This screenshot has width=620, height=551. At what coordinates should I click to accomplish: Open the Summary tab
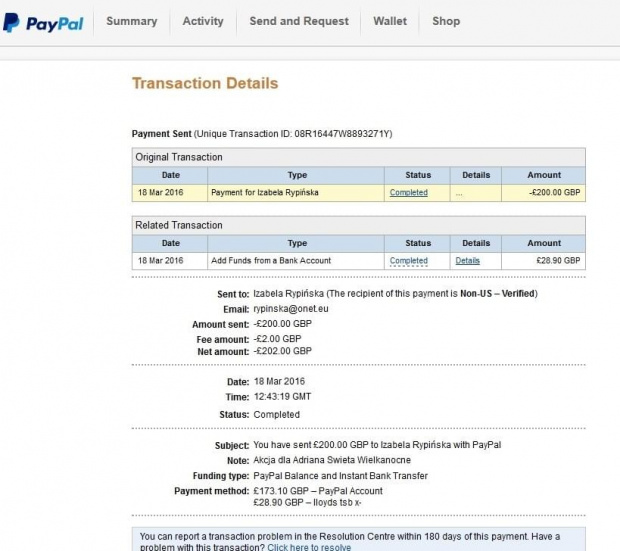coord(132,21)
